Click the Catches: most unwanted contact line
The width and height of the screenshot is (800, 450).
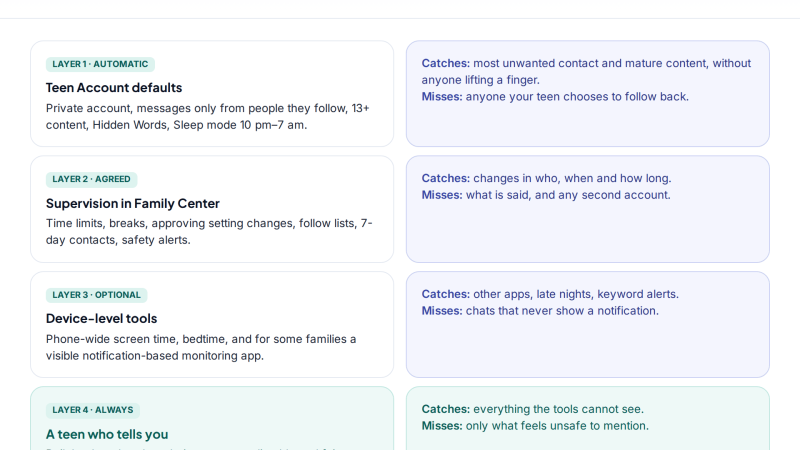point(586,71)
